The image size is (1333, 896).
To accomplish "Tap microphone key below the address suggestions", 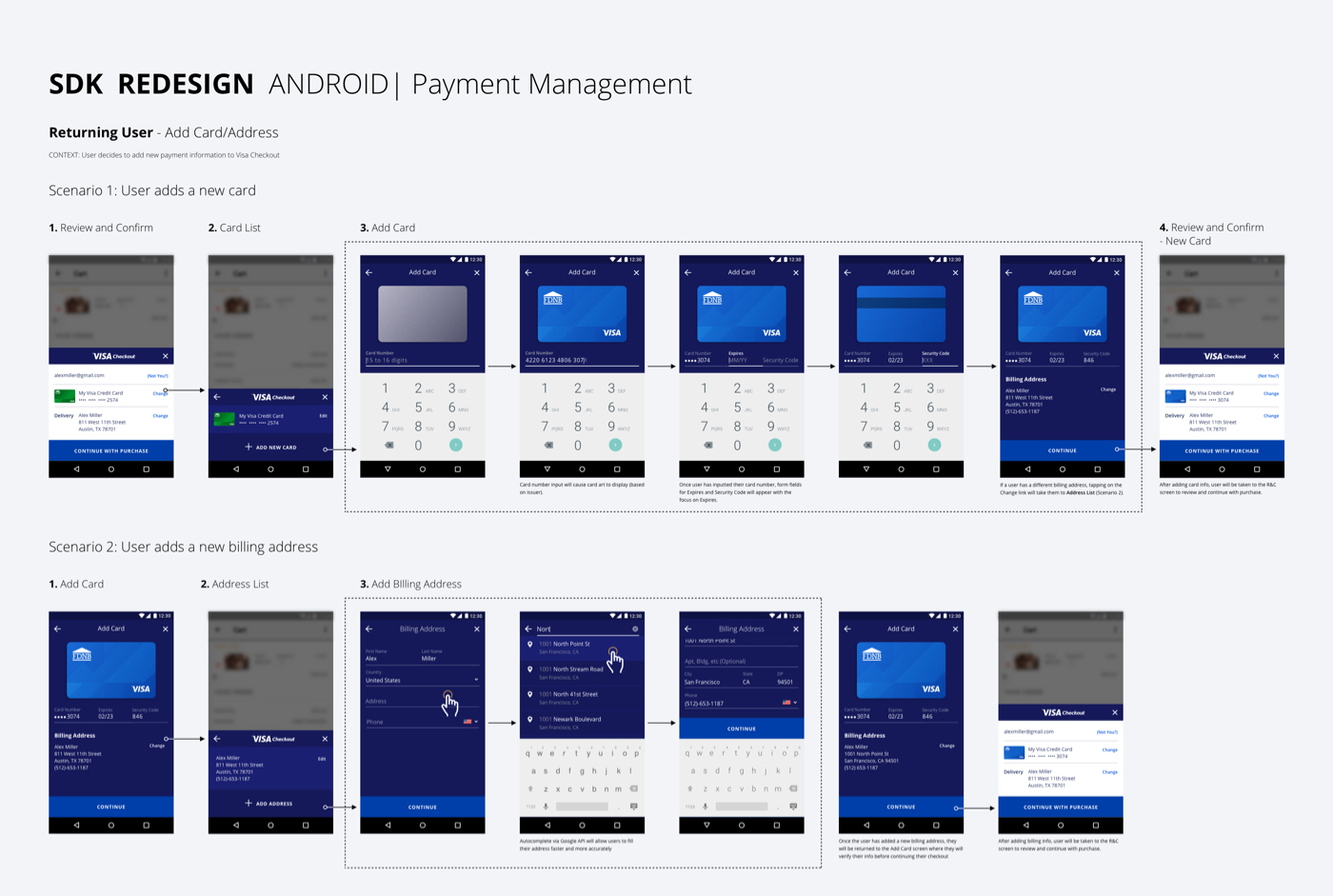I will (546, 806).
